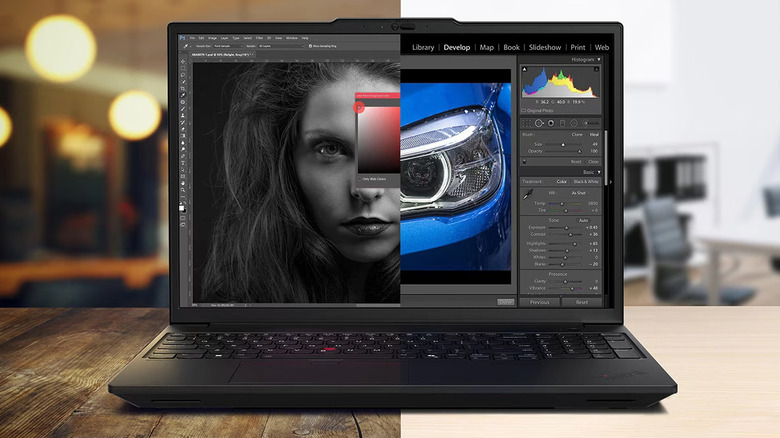Viewport: 780px width, 438px height.
Task: Select the Lasso tool in Photoshop
Action: tap(183, 75)
